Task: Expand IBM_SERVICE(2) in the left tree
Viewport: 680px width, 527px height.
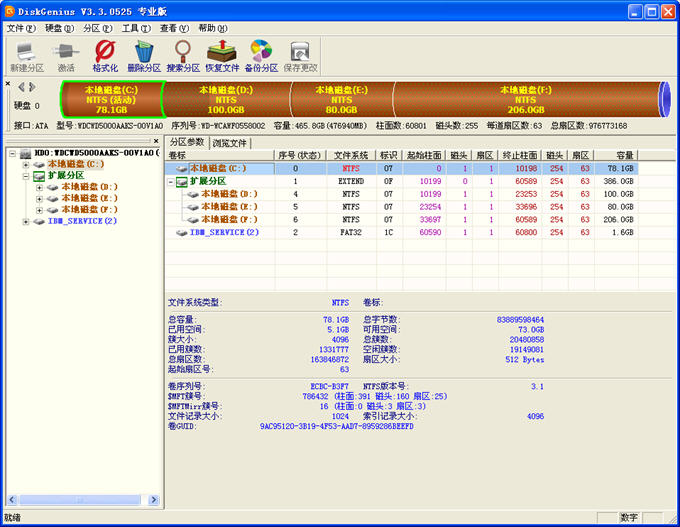Action: click(26, 221)
